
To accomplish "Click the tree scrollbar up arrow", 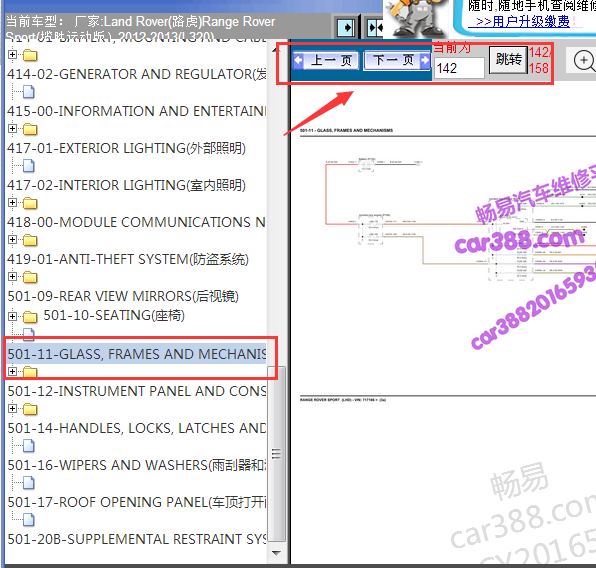I will click(x=276, y=49).
